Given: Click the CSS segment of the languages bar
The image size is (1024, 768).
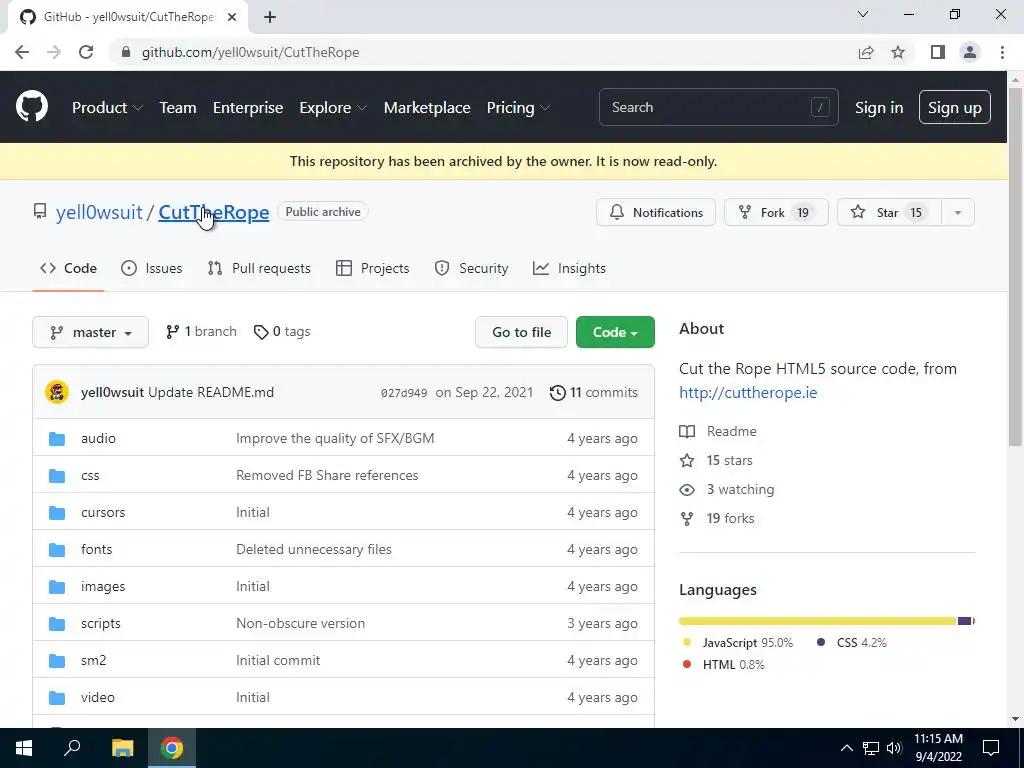Looking at the screenshot, I should coord(965,621).
